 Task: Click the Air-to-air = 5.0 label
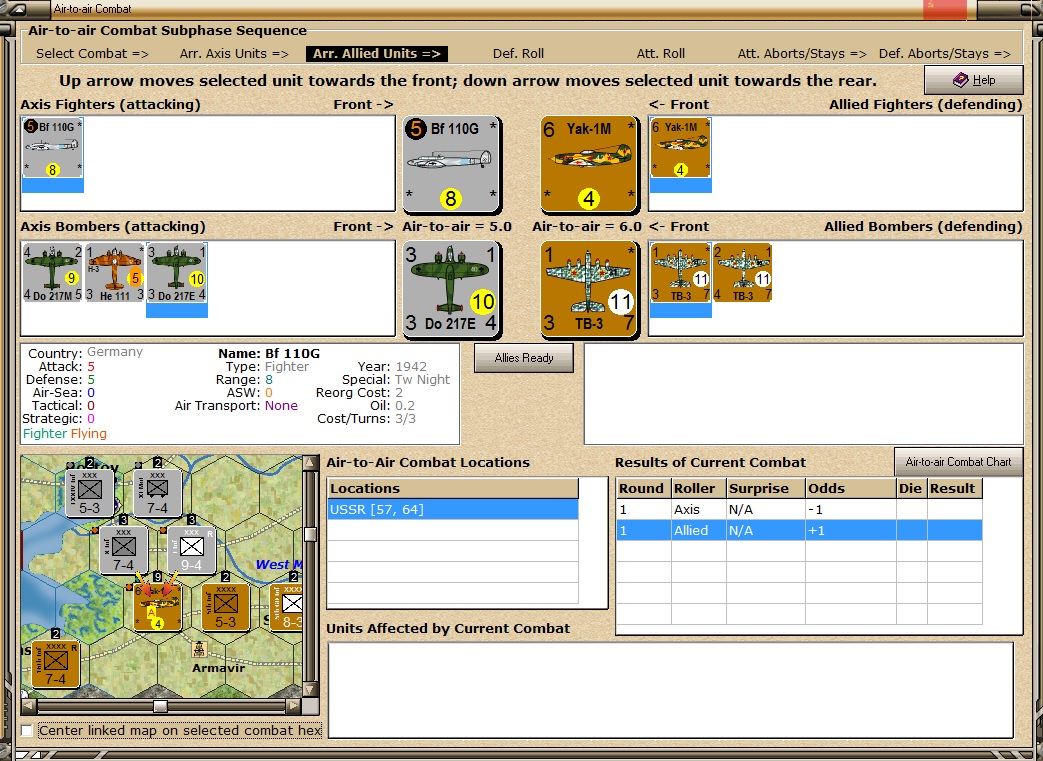[x=457, y=227]
